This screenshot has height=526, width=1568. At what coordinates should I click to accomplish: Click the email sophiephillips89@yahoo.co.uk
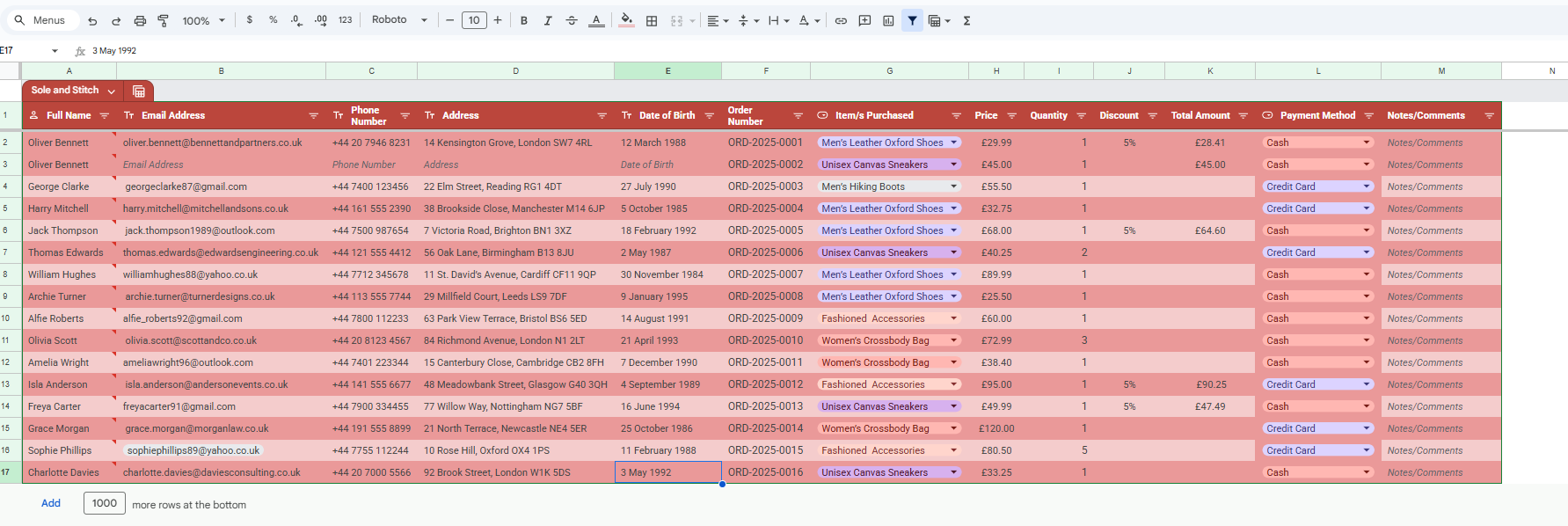click(193, 450)
